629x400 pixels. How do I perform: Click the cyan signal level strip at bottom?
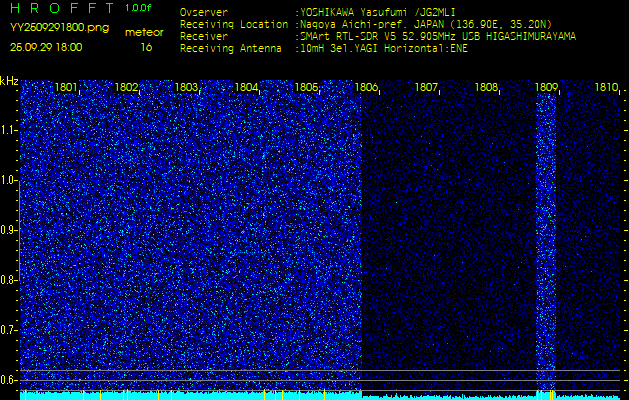320,396
